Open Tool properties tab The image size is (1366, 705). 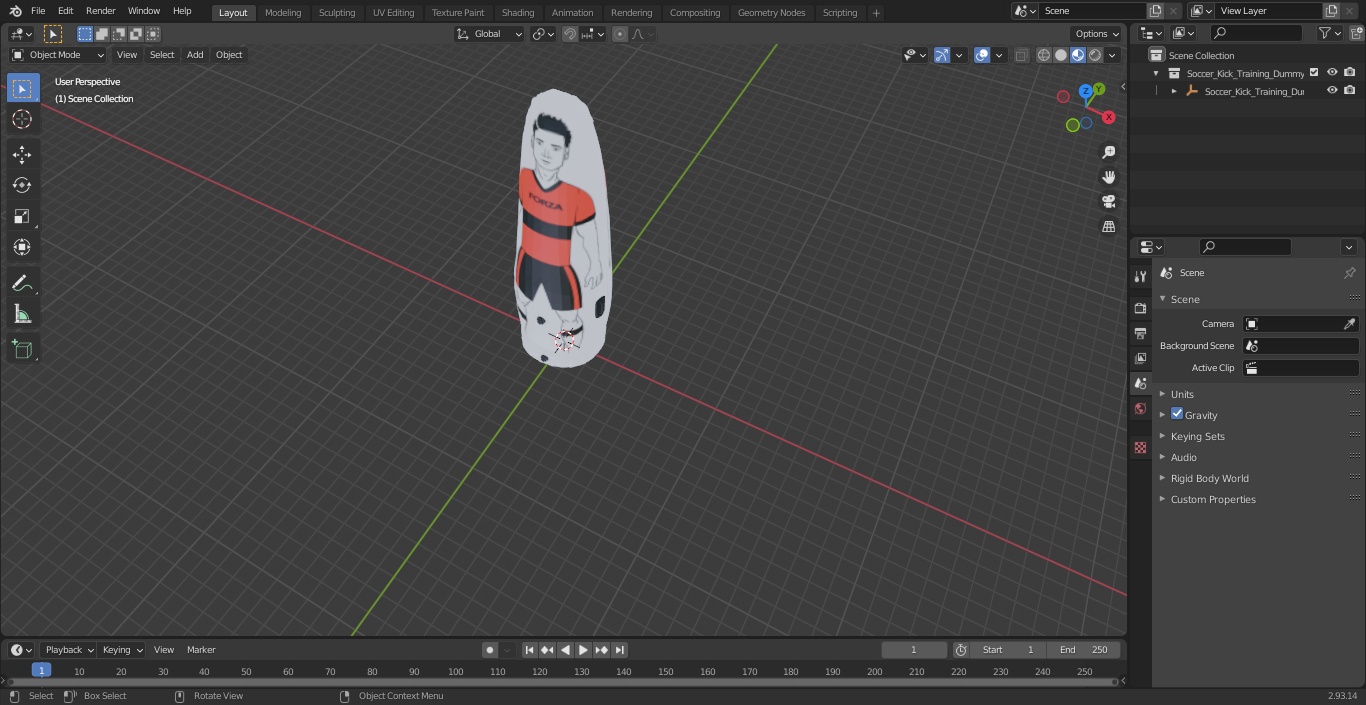click(1140, 276)
